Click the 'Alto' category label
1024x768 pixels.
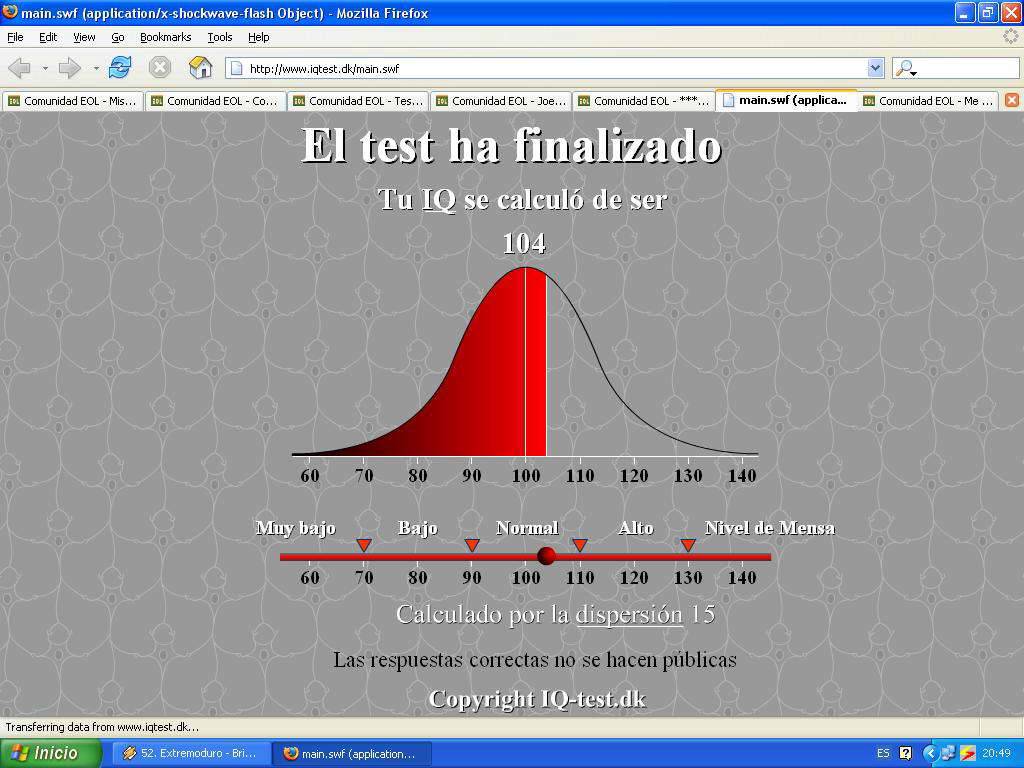(x=636, y=528)
